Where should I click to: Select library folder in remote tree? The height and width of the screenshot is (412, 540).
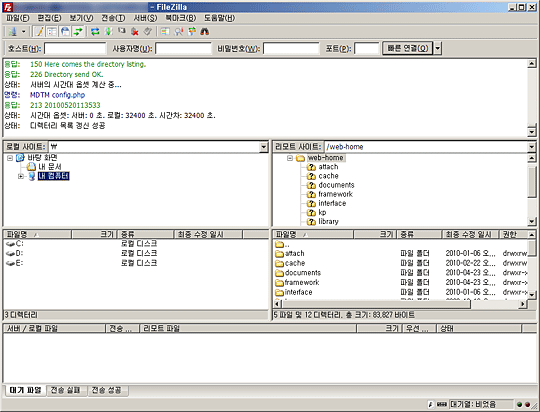tap(328, 222)
